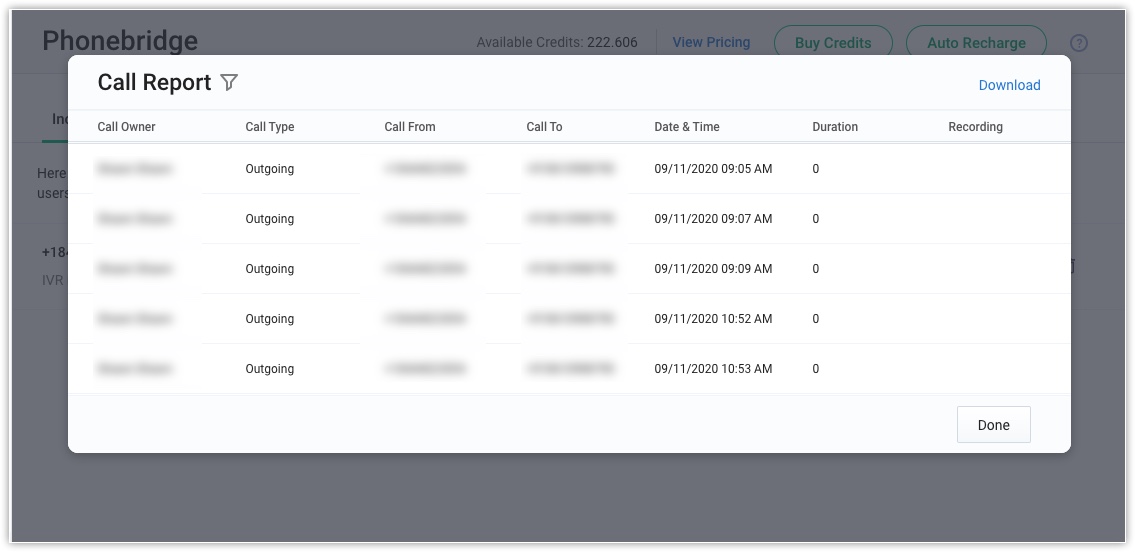Click the Available Credits balance text

pos(557,42)
